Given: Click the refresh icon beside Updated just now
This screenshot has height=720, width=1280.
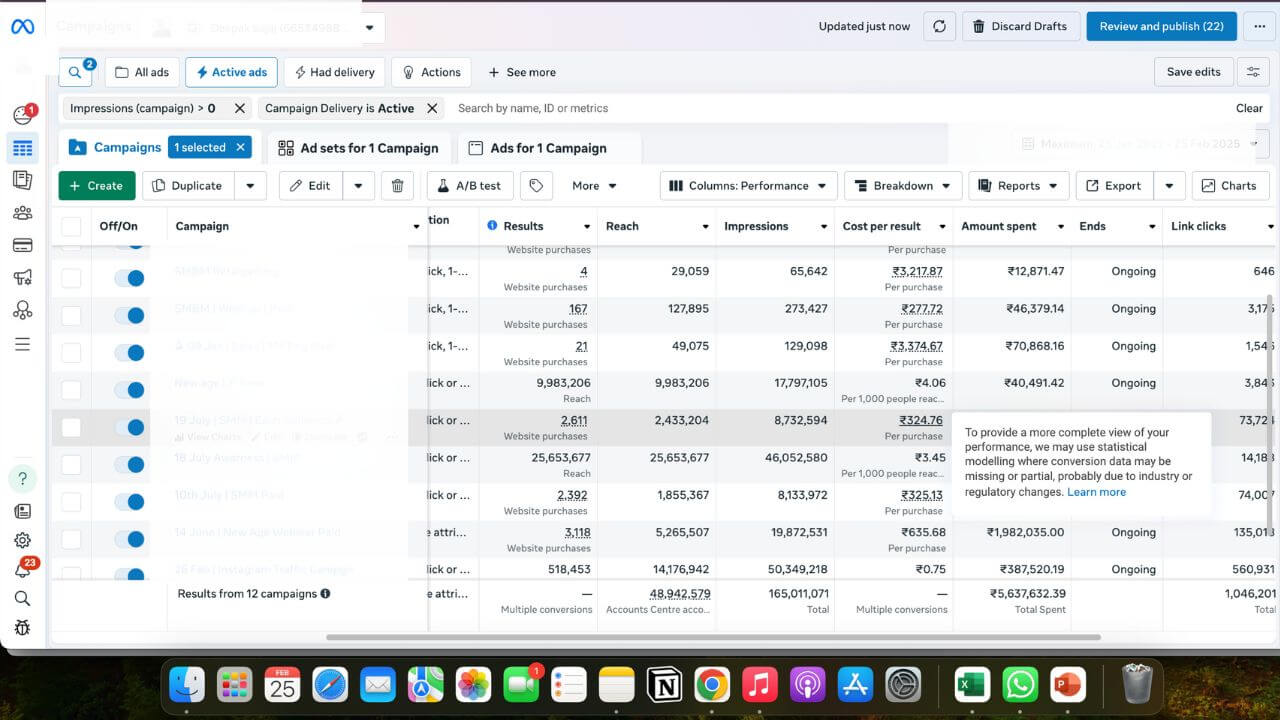Looking at the screenshot, I should point(938,27).
